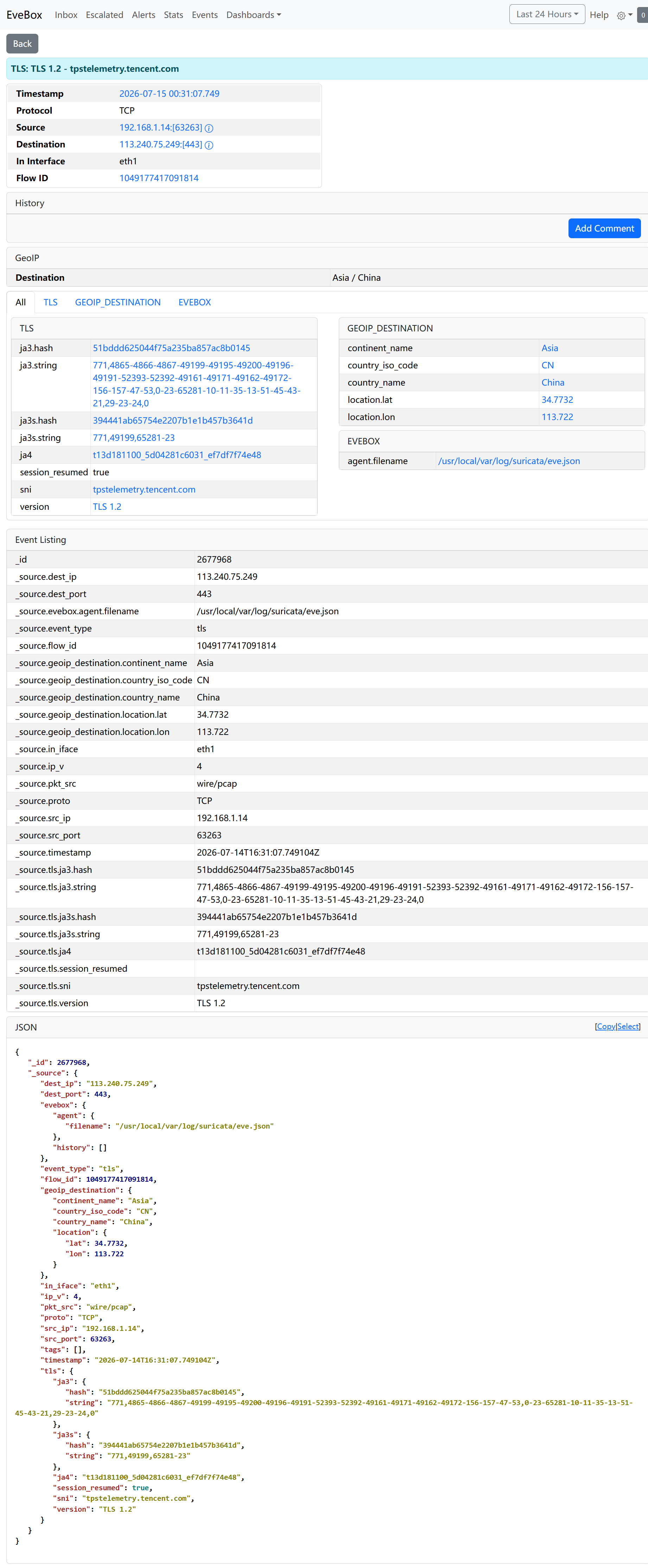Click the ja3.string value in TLS panel
Screen dimensions: 648x1568
[x=196, y=384]
